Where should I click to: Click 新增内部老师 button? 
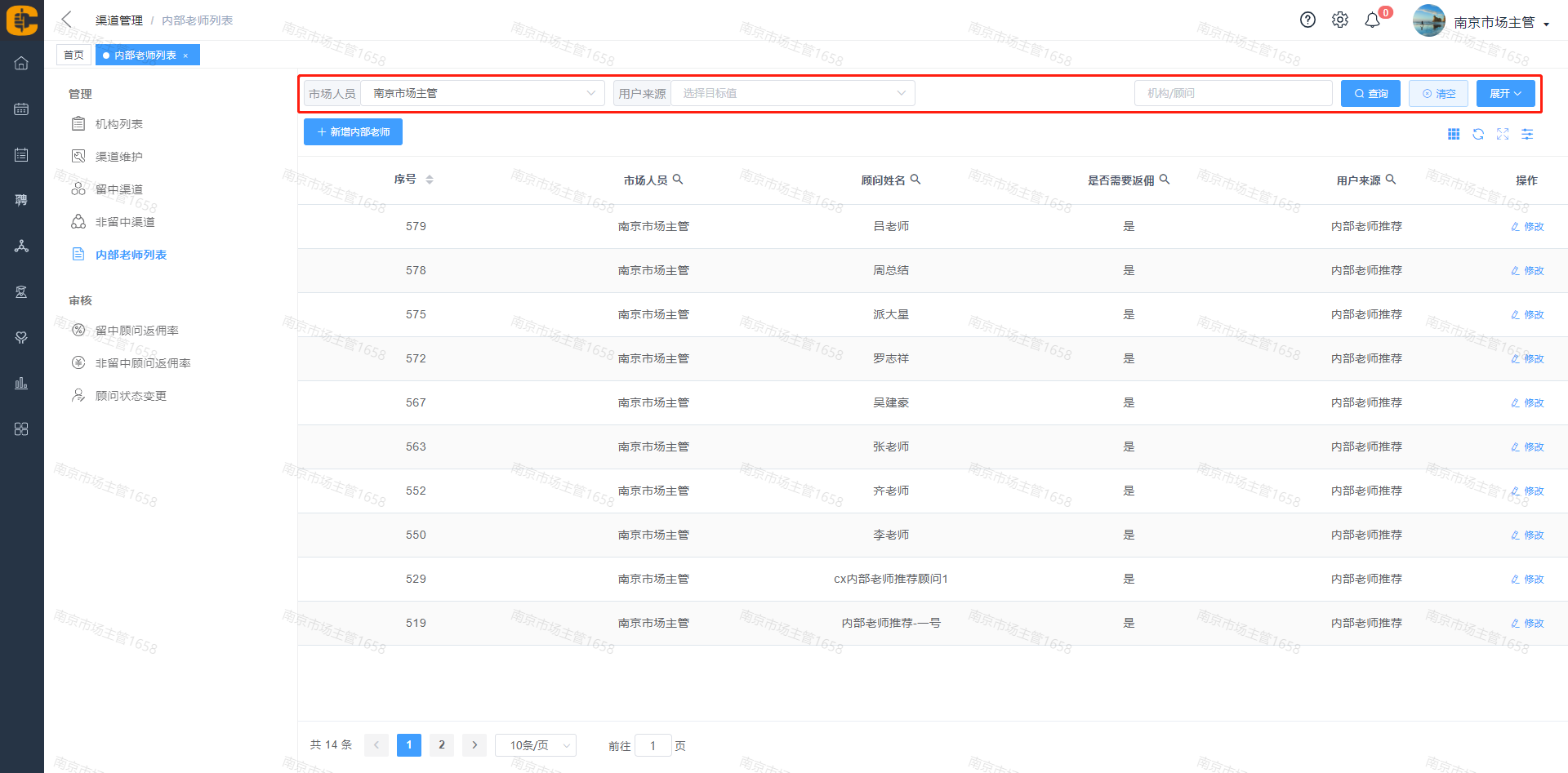click(x=353, y=132)
